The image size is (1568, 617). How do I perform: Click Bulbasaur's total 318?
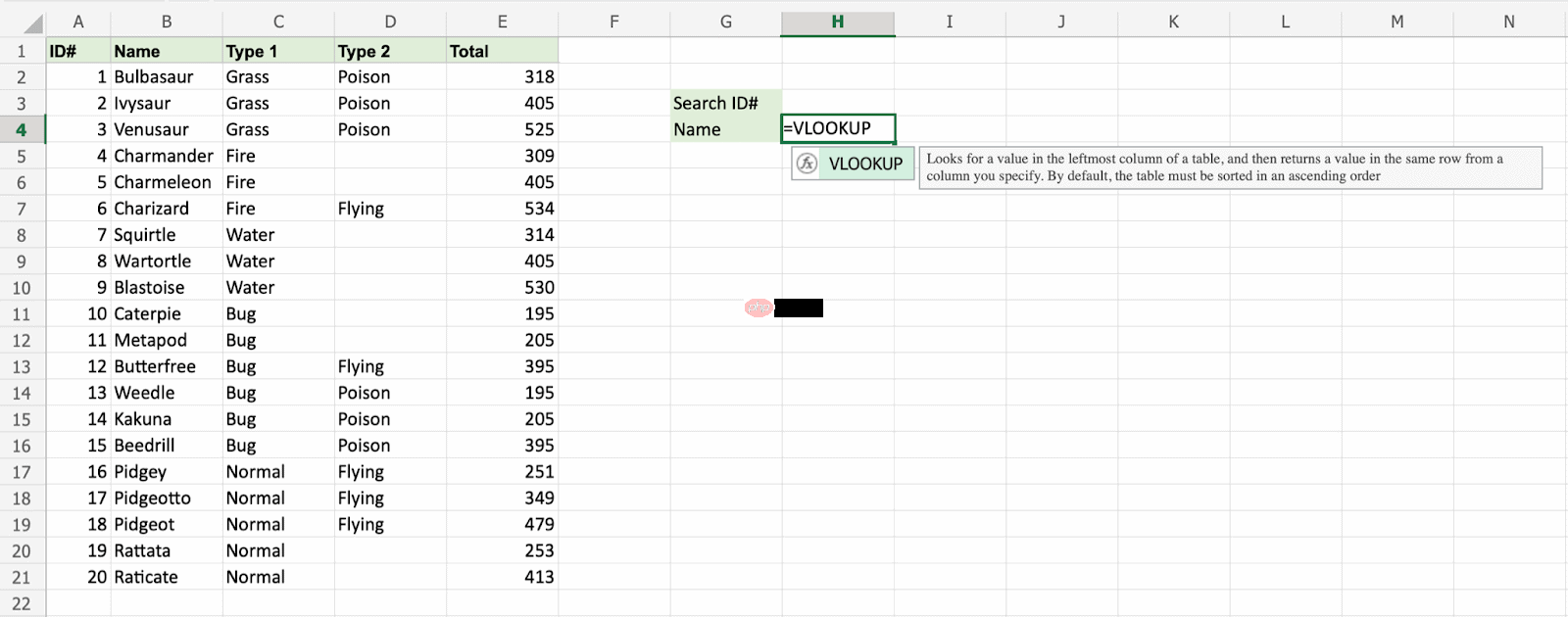click(502, 76)
